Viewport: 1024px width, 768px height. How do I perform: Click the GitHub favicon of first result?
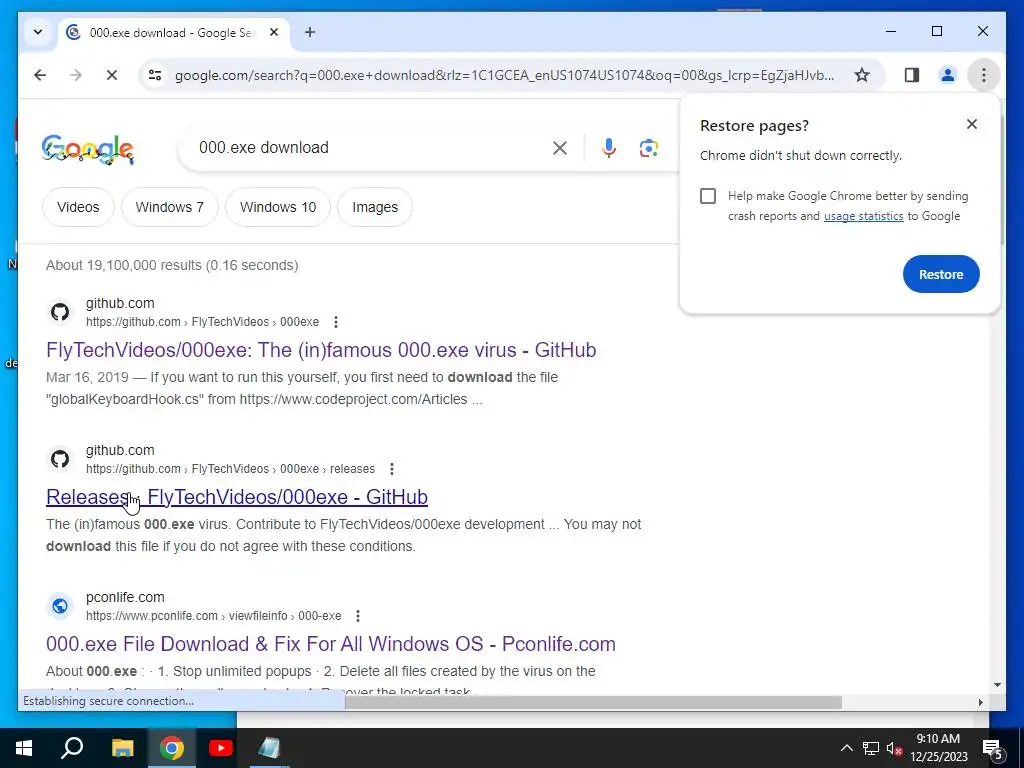click(x=60, y=312)
